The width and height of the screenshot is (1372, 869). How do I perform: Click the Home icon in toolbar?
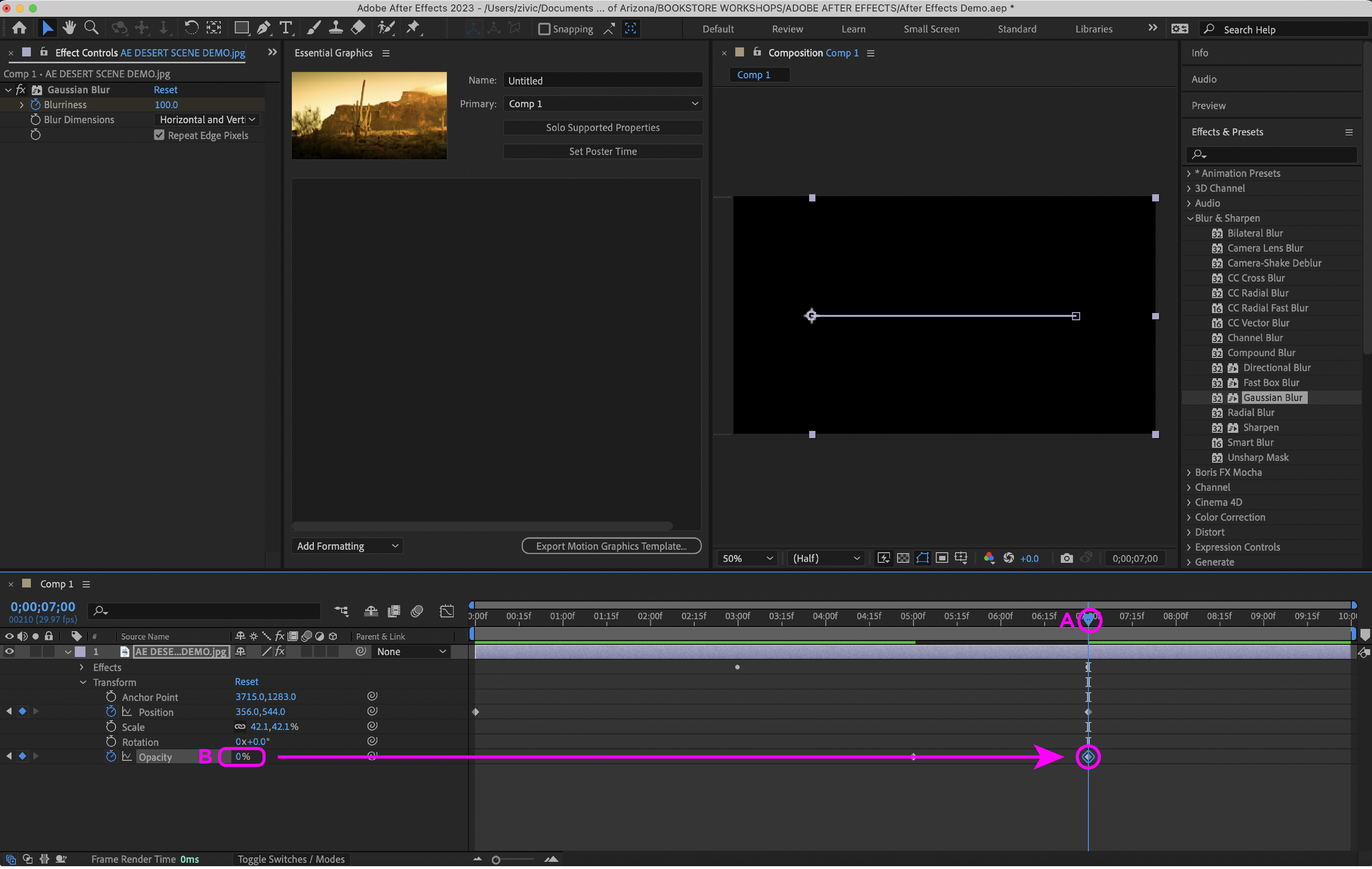coord(19,28)
